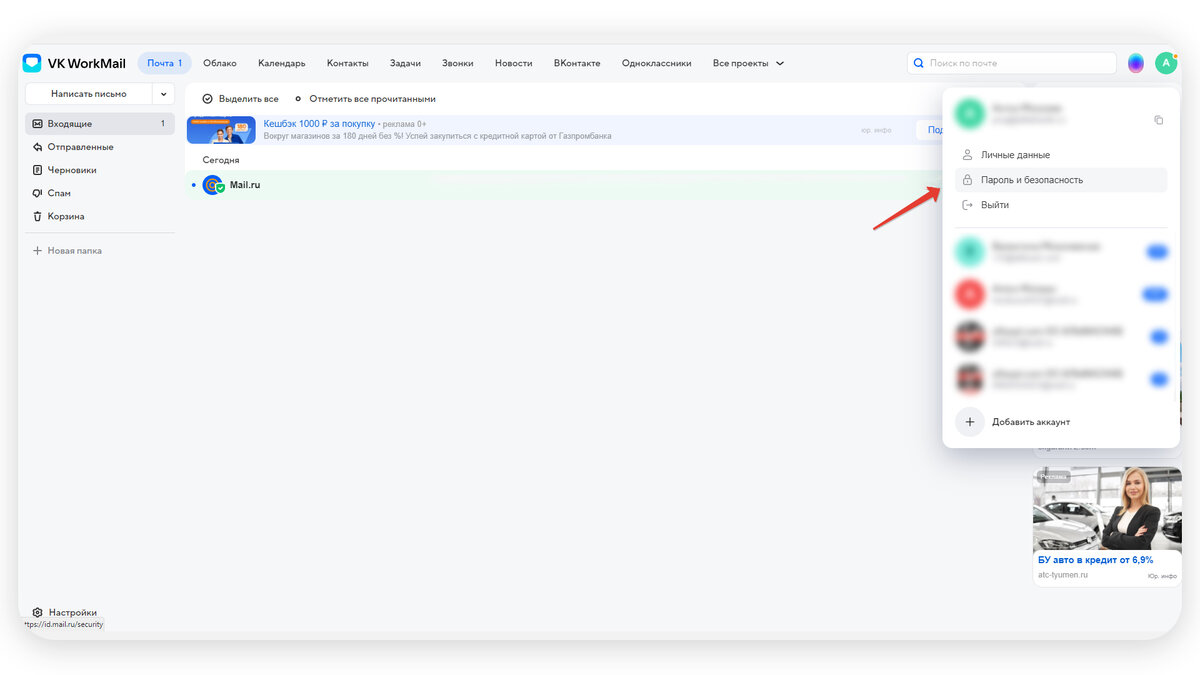This screenshot has height=675, width=1200.
Task: Click the Mail.ru sender avatar icon
Action: (213, 185)
